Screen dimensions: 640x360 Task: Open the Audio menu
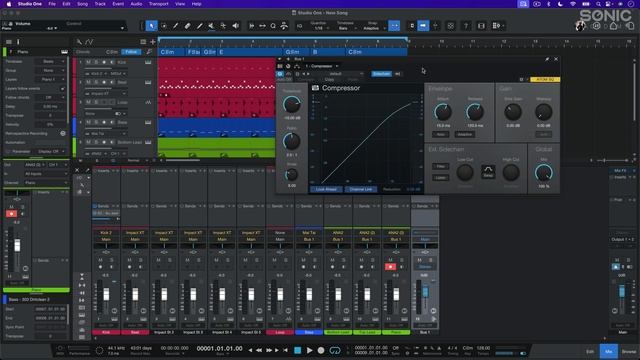tap(136, 4)
